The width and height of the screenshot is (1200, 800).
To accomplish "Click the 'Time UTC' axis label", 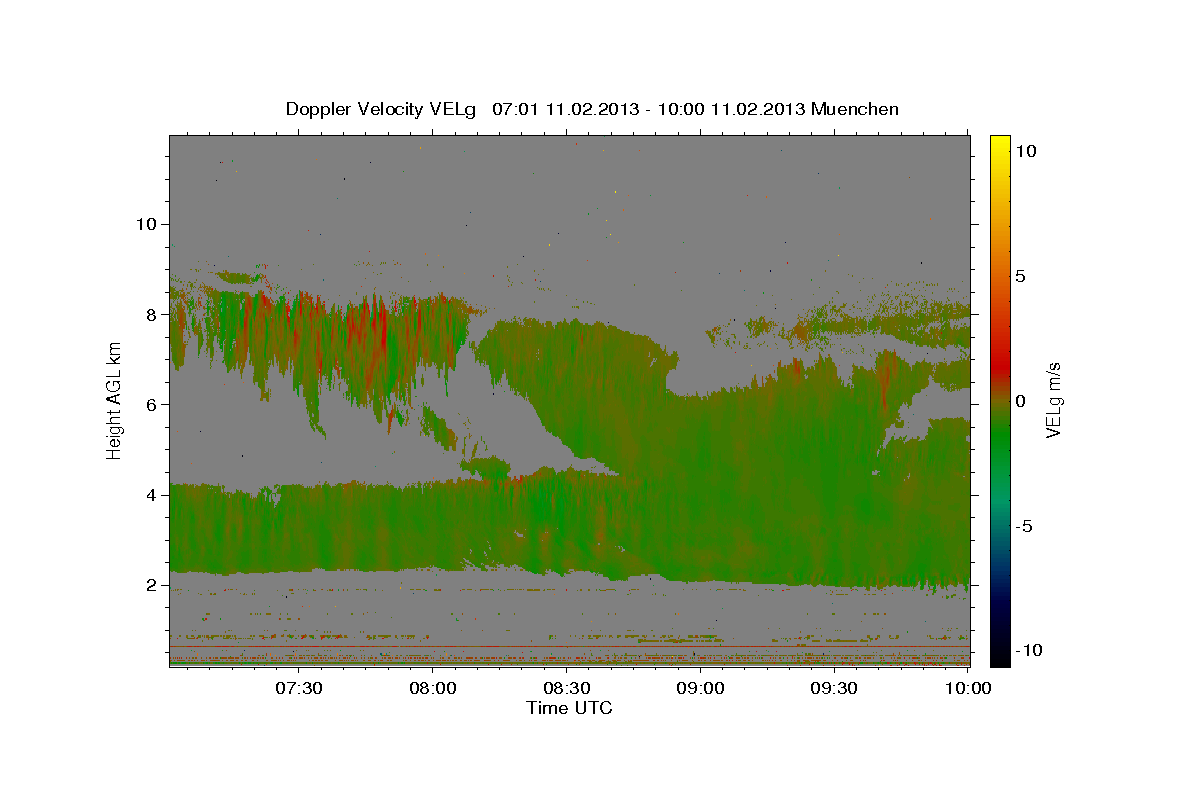I will pos(569,708).
